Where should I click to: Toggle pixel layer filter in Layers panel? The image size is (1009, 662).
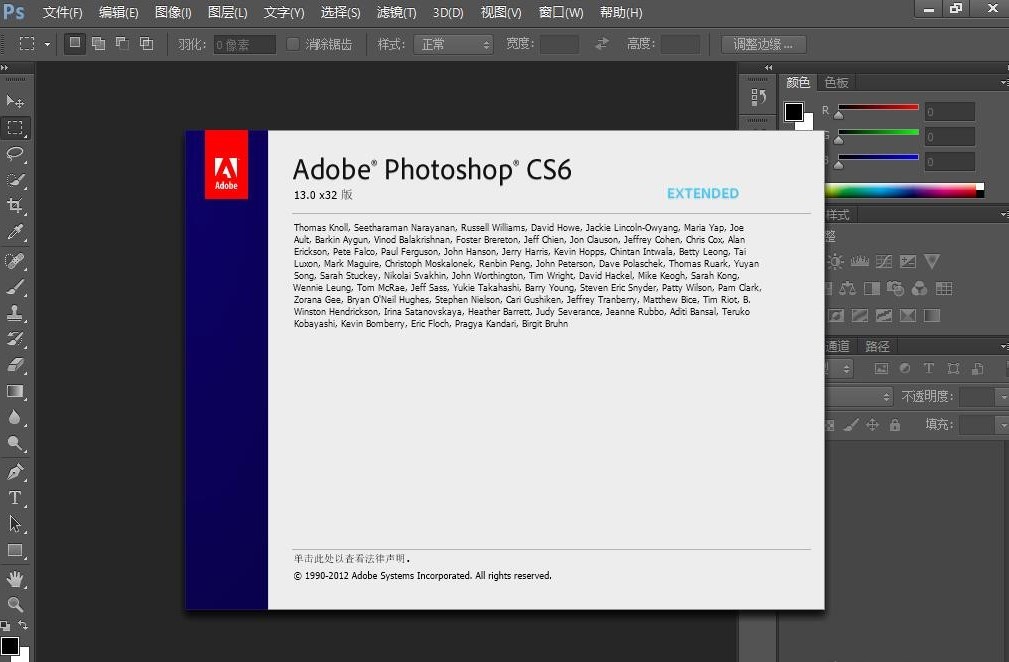click(881, 368)
